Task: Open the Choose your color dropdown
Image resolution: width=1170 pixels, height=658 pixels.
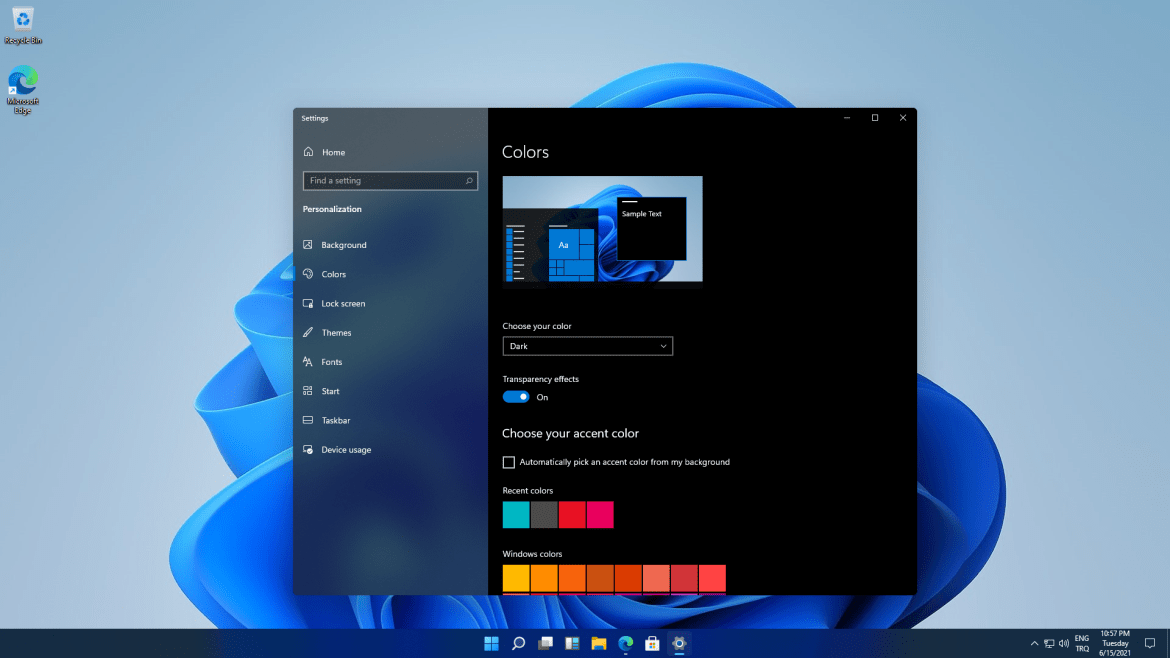Action: 587,345
